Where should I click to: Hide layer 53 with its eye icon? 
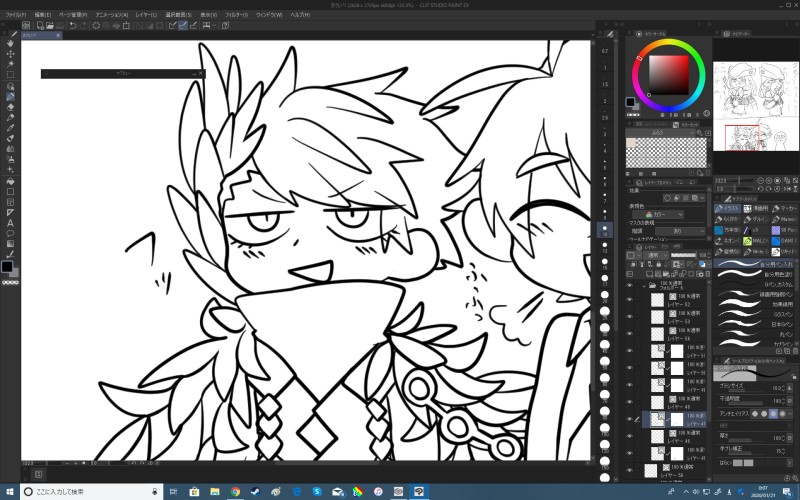point(630,317)
